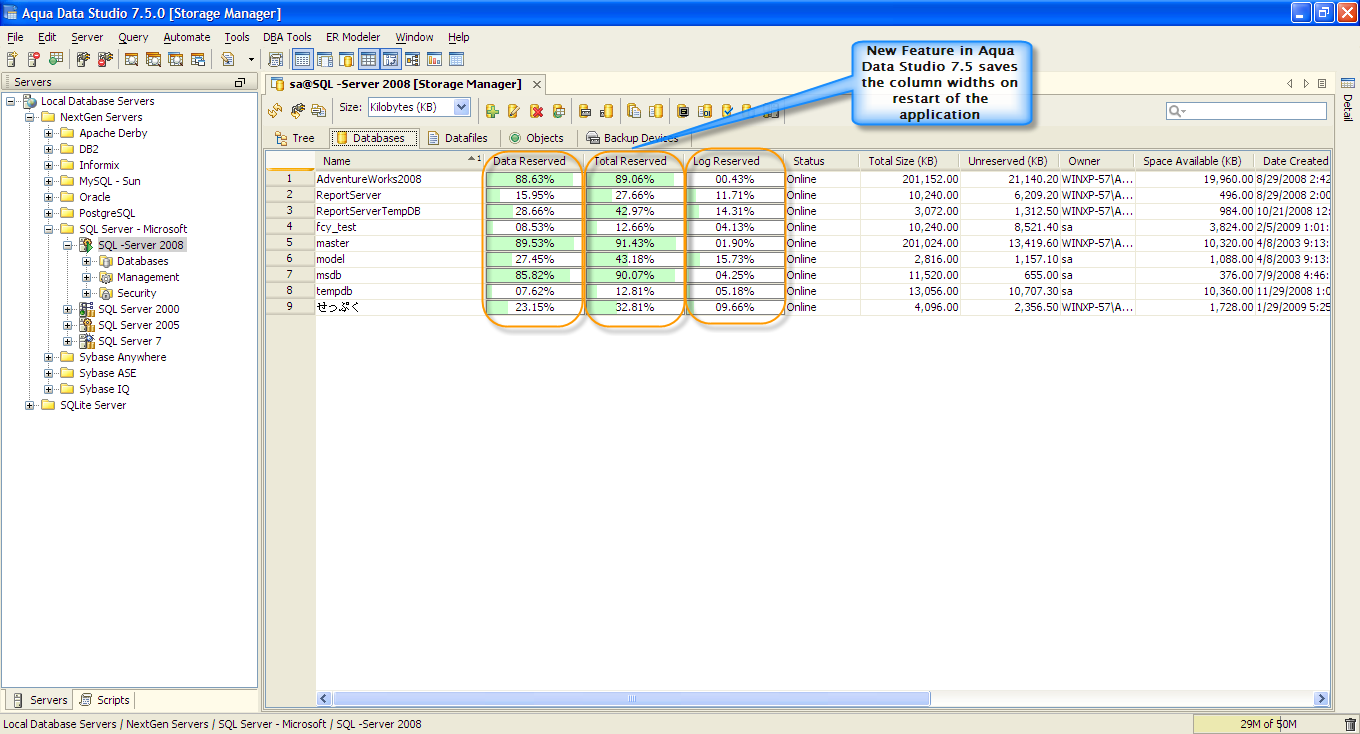Select SQL Server 7 in server tree

[x=129, y=341]
